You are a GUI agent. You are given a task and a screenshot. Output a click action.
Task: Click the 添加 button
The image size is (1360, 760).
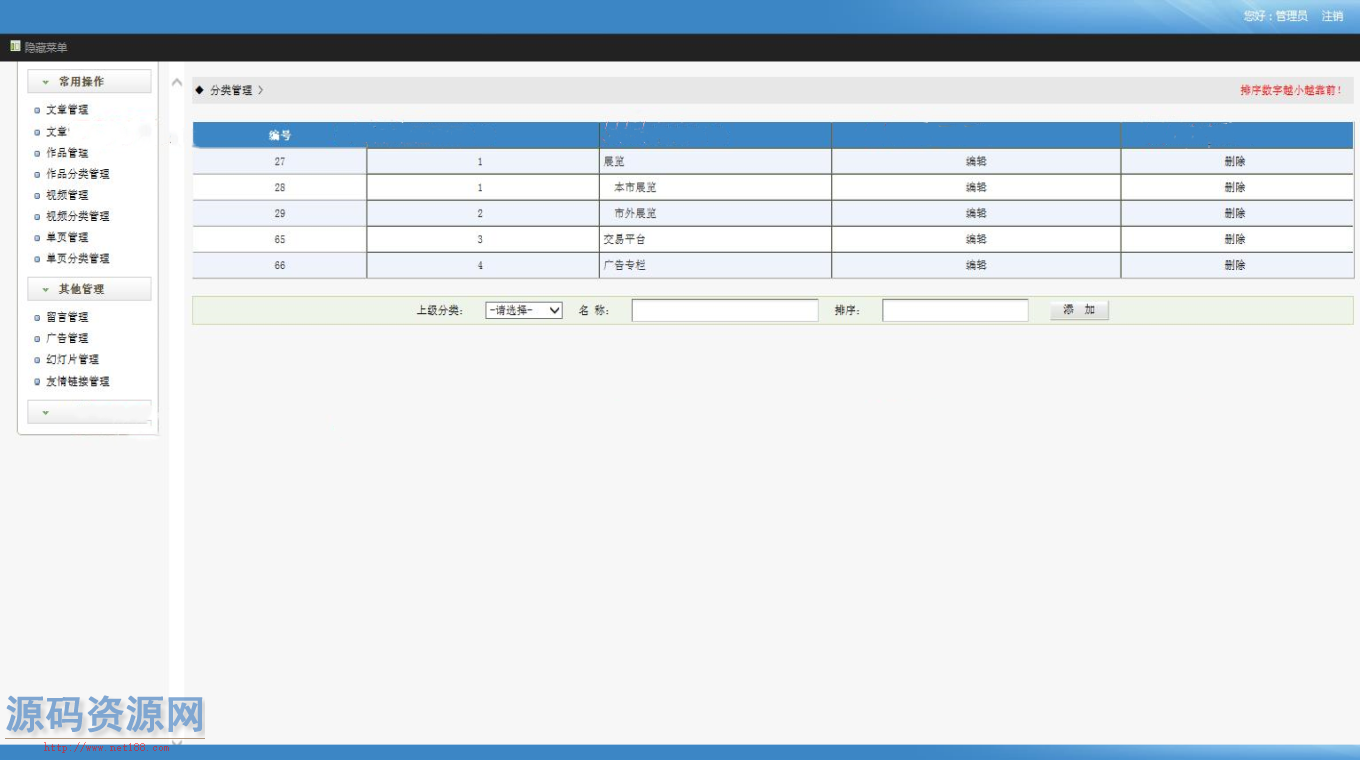click(x=1079, y=310)
